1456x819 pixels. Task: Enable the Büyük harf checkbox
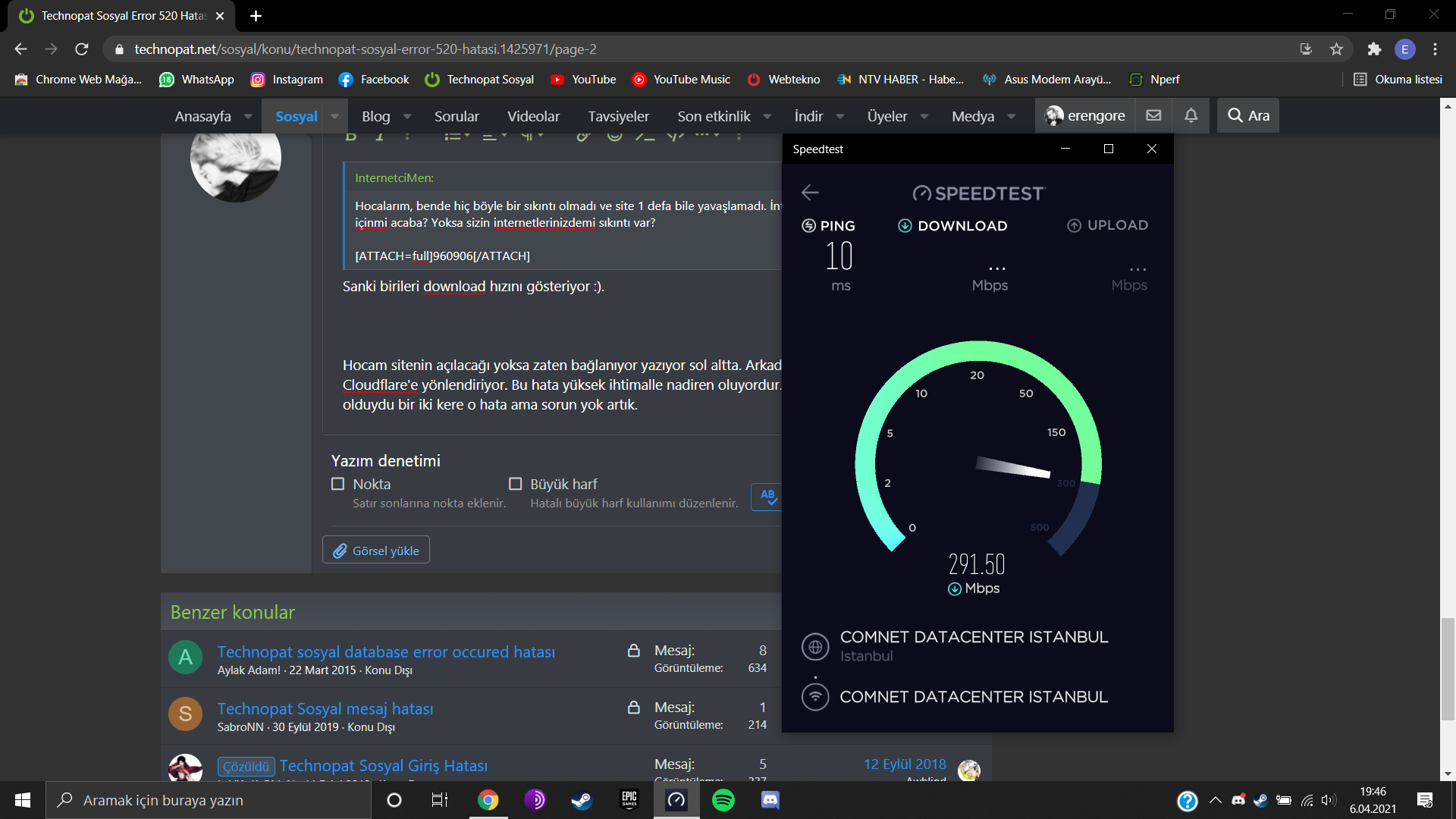pyautogui.click(x=516, y=484)
